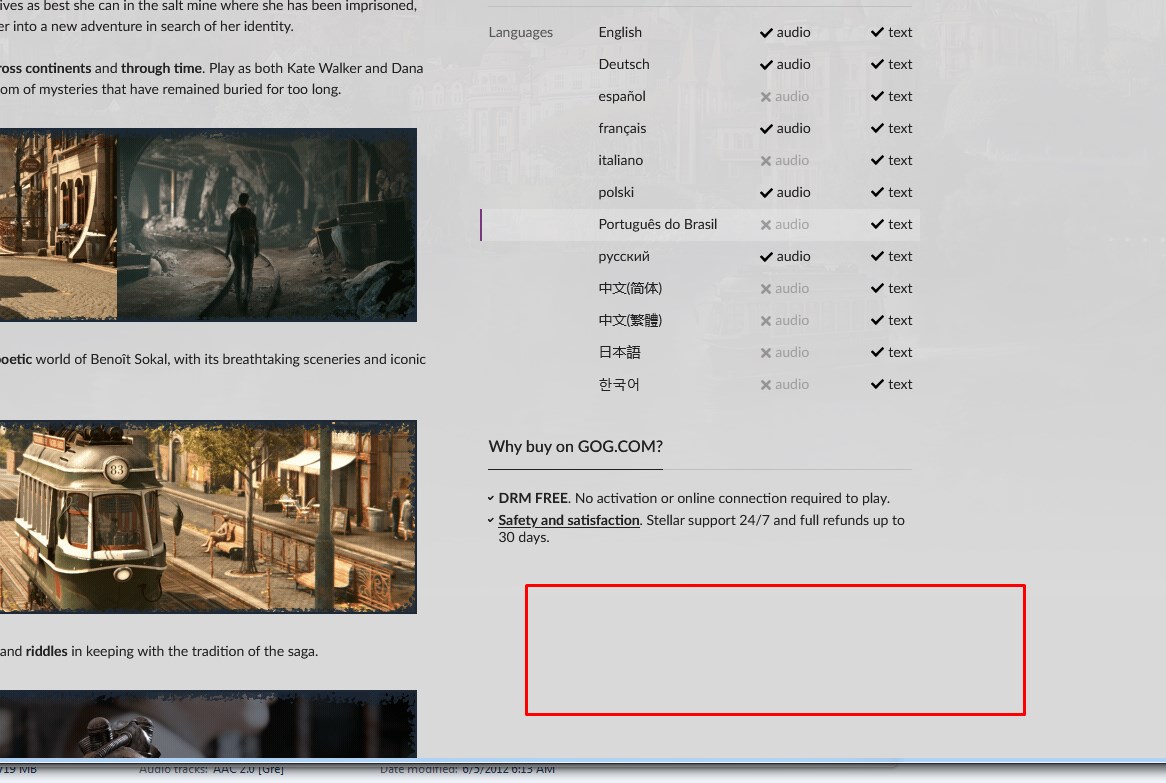Click the bullet chevron beside Safety and satisfaction

[x=491, y=521]
